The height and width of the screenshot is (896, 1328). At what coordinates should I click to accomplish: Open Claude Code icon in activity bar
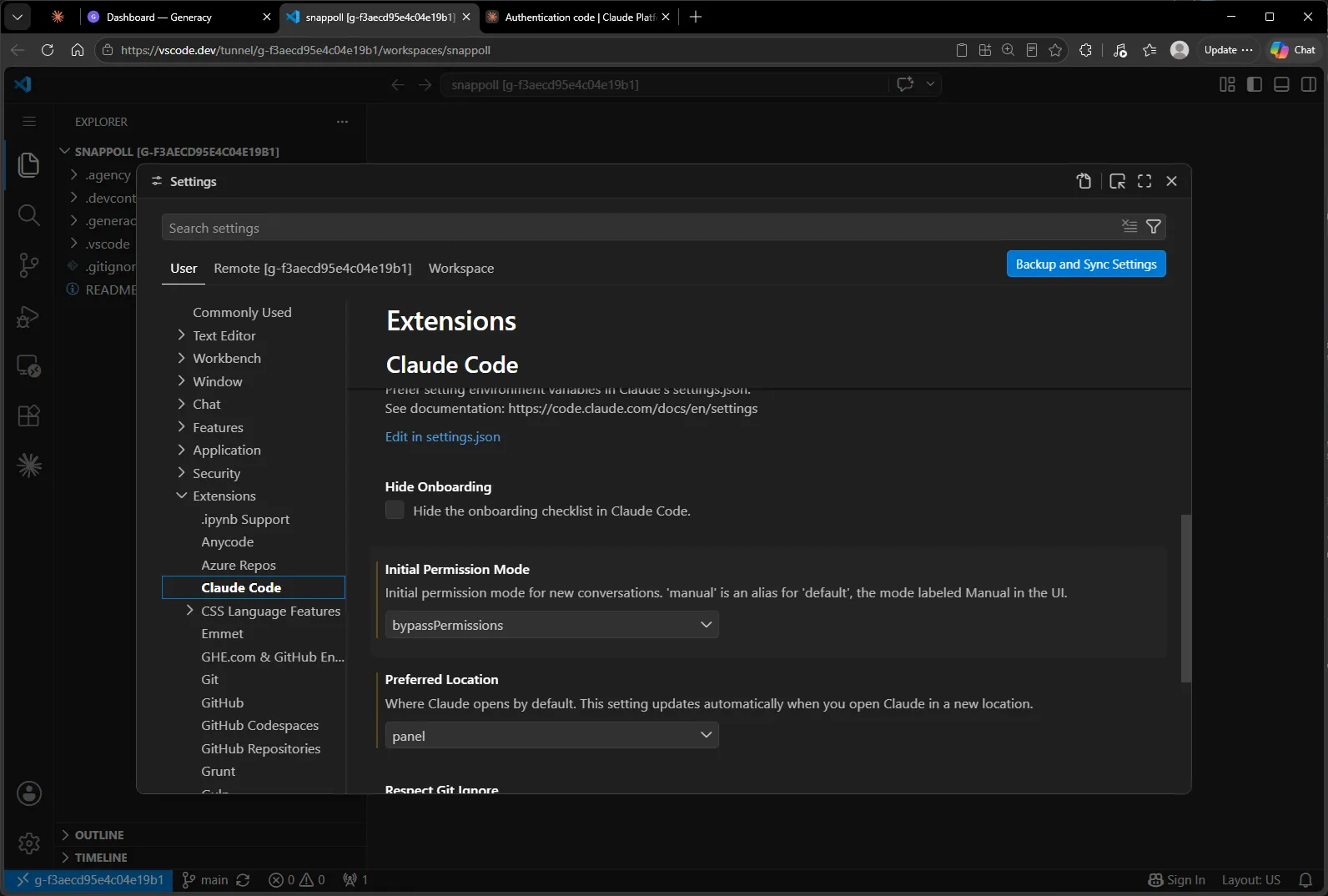tap(28, 466)
